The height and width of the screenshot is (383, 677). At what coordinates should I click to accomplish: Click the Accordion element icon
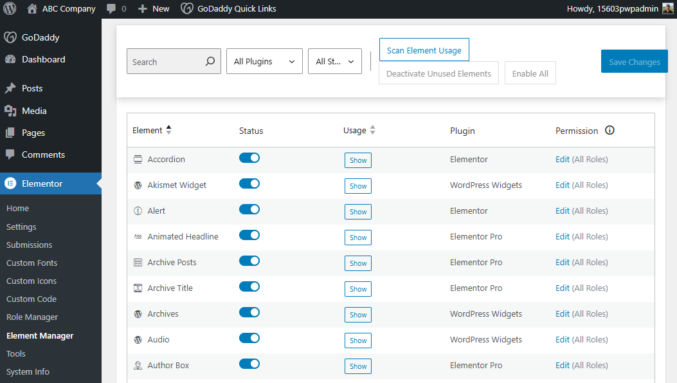click(138, 159)
